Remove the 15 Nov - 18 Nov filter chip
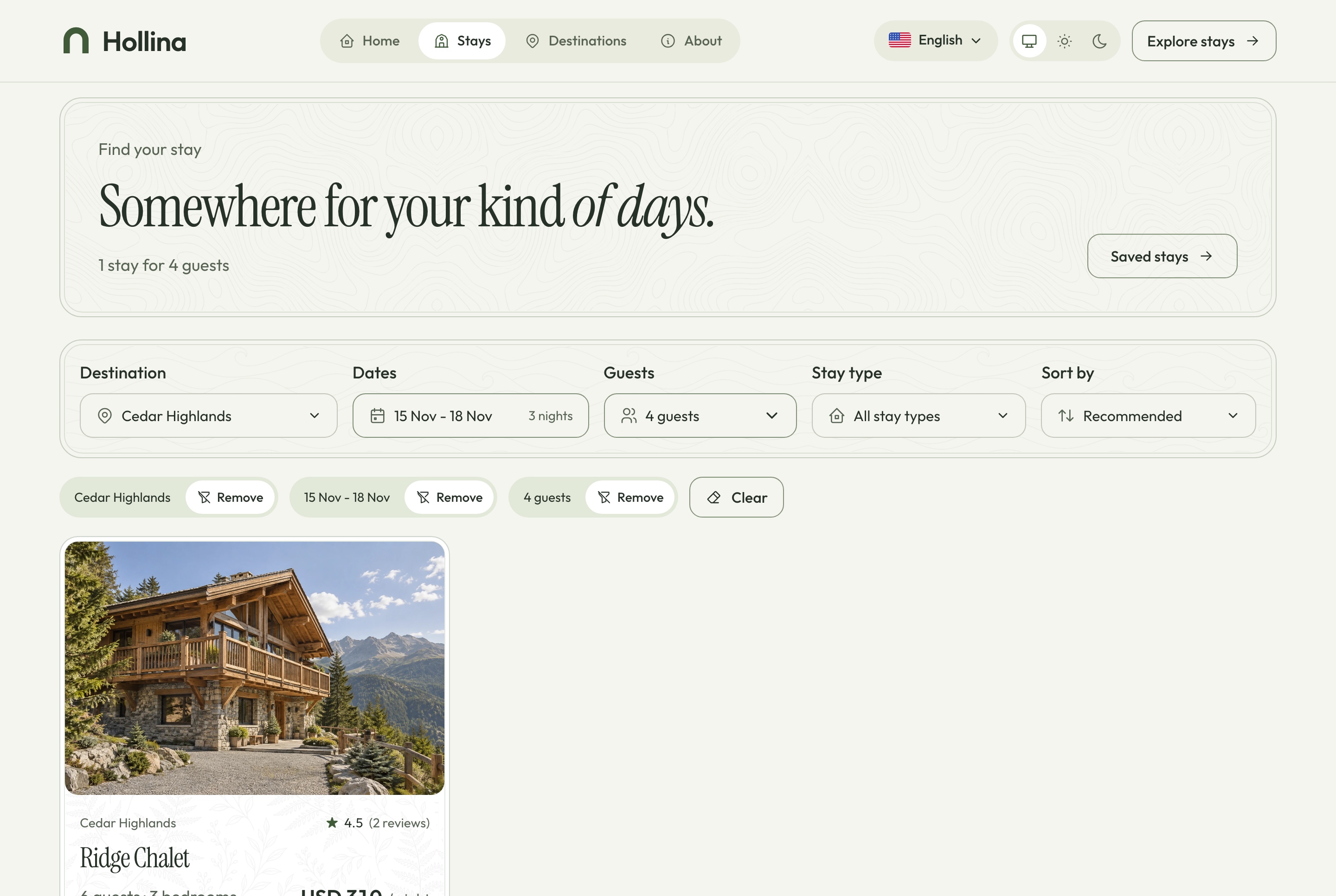1336x896 pixels. (449, 498)
